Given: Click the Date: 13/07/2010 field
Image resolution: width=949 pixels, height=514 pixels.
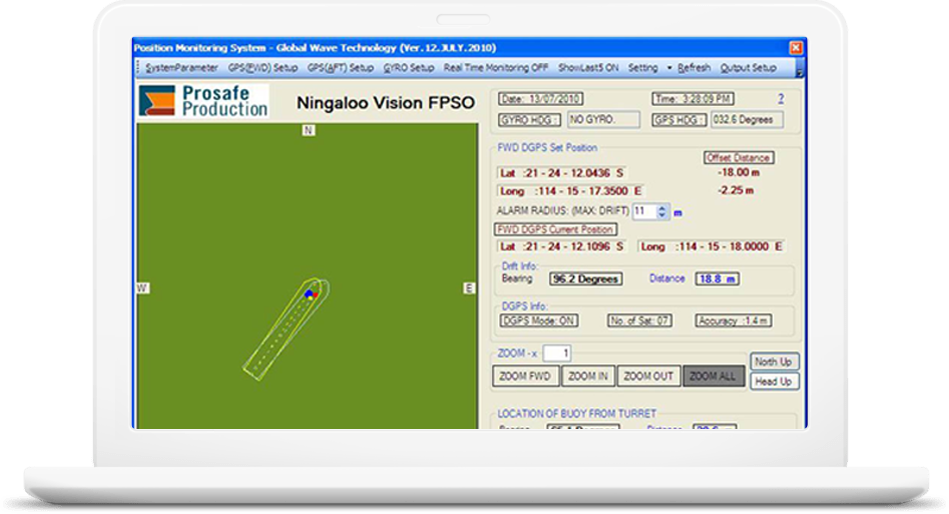Looking at the screenshot, I should tap(541, 99).
